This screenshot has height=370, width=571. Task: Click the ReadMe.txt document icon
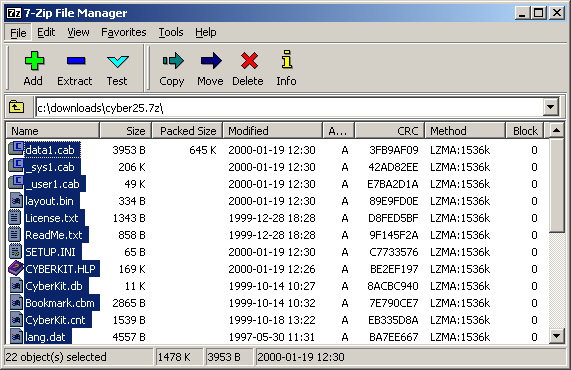14,235
